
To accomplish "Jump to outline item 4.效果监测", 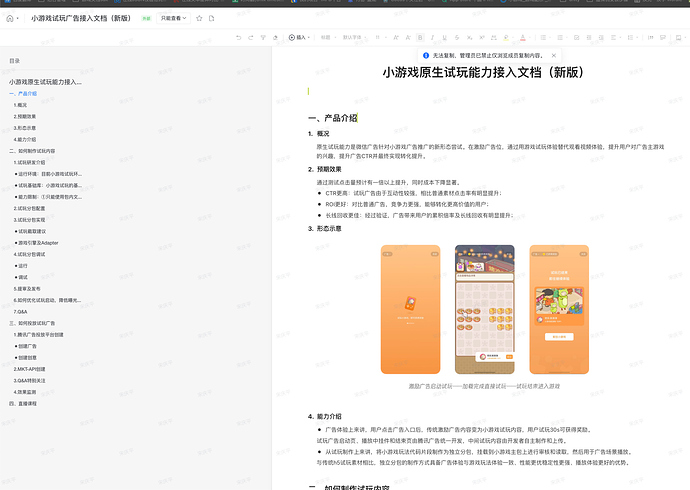I will (x=25, y=392).
